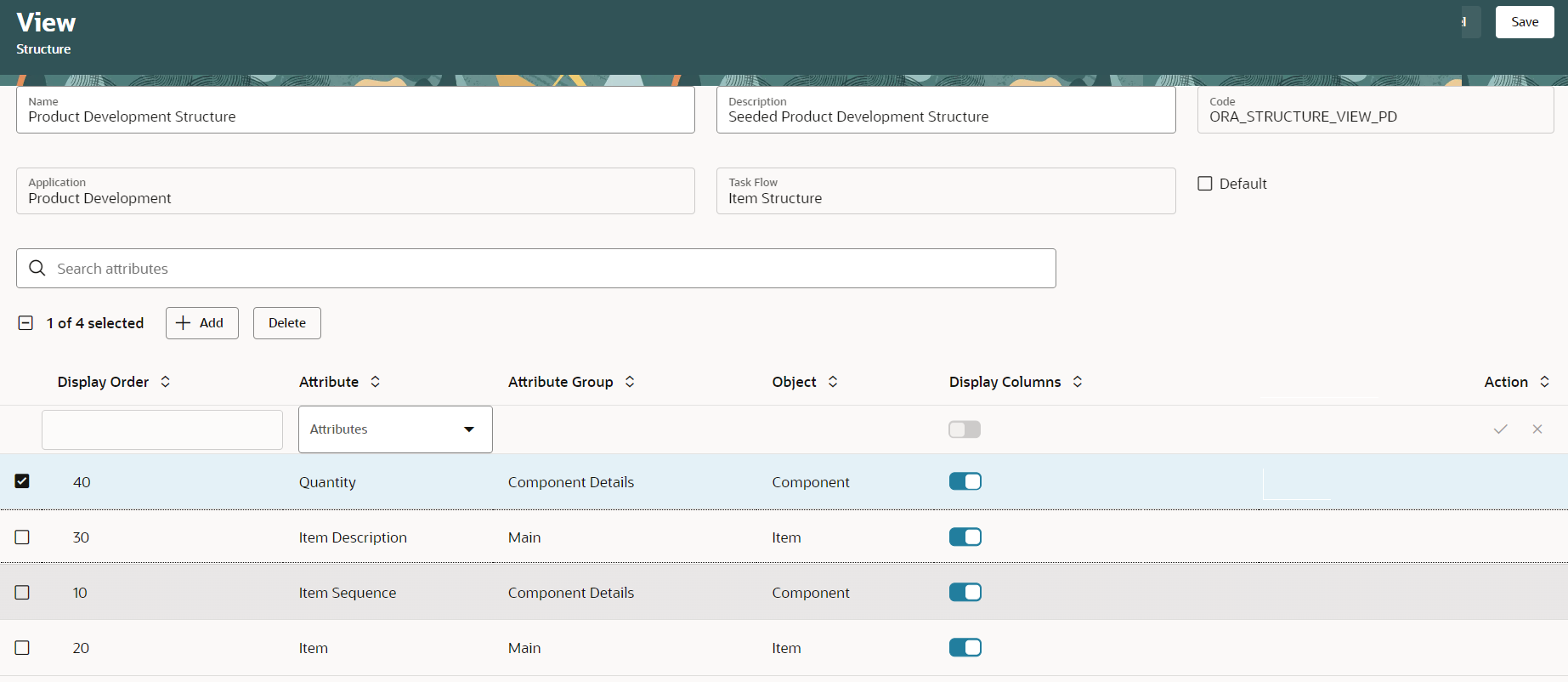Click 'Component Details' in Quantity row

pyautogui.click(x=571, y=482)
